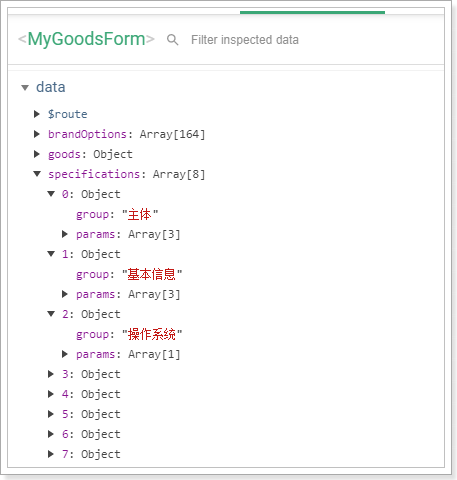Collapse specification item 2 Object
This screenshot has height=480, width=457.
(51, 314)
